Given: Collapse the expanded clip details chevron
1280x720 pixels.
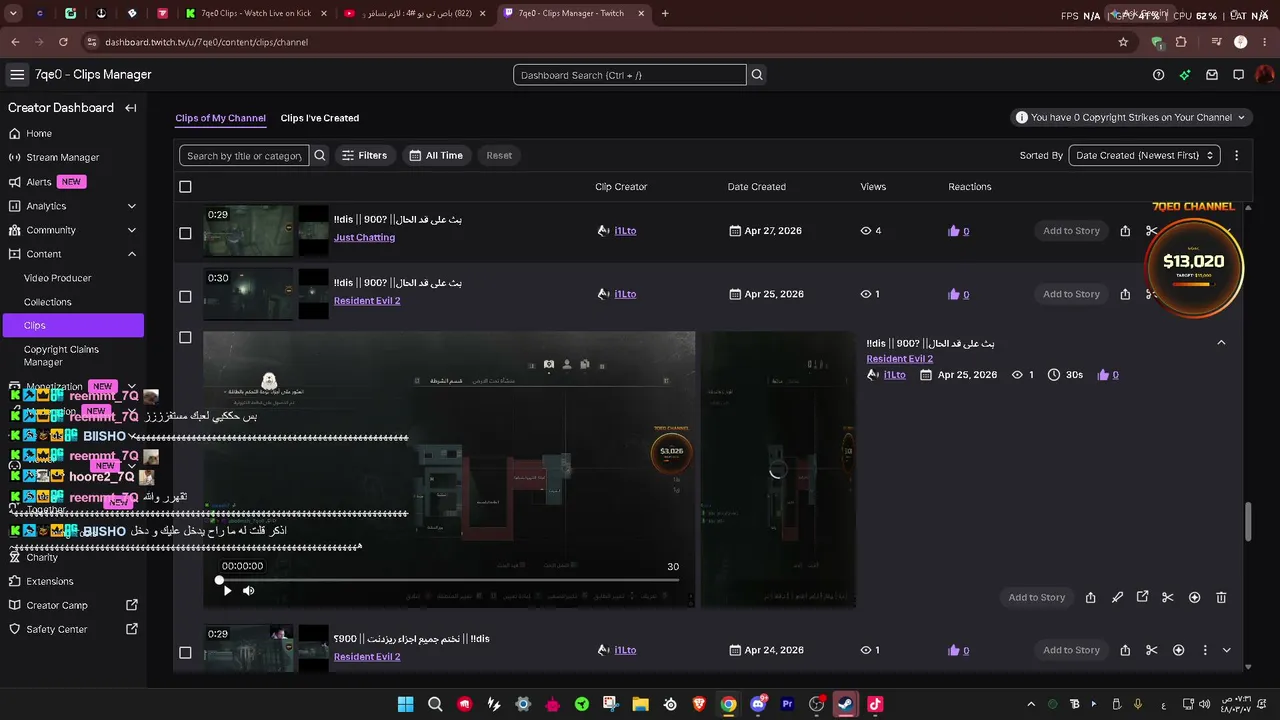Looking at the screenshot, I should click(1221, 343).
